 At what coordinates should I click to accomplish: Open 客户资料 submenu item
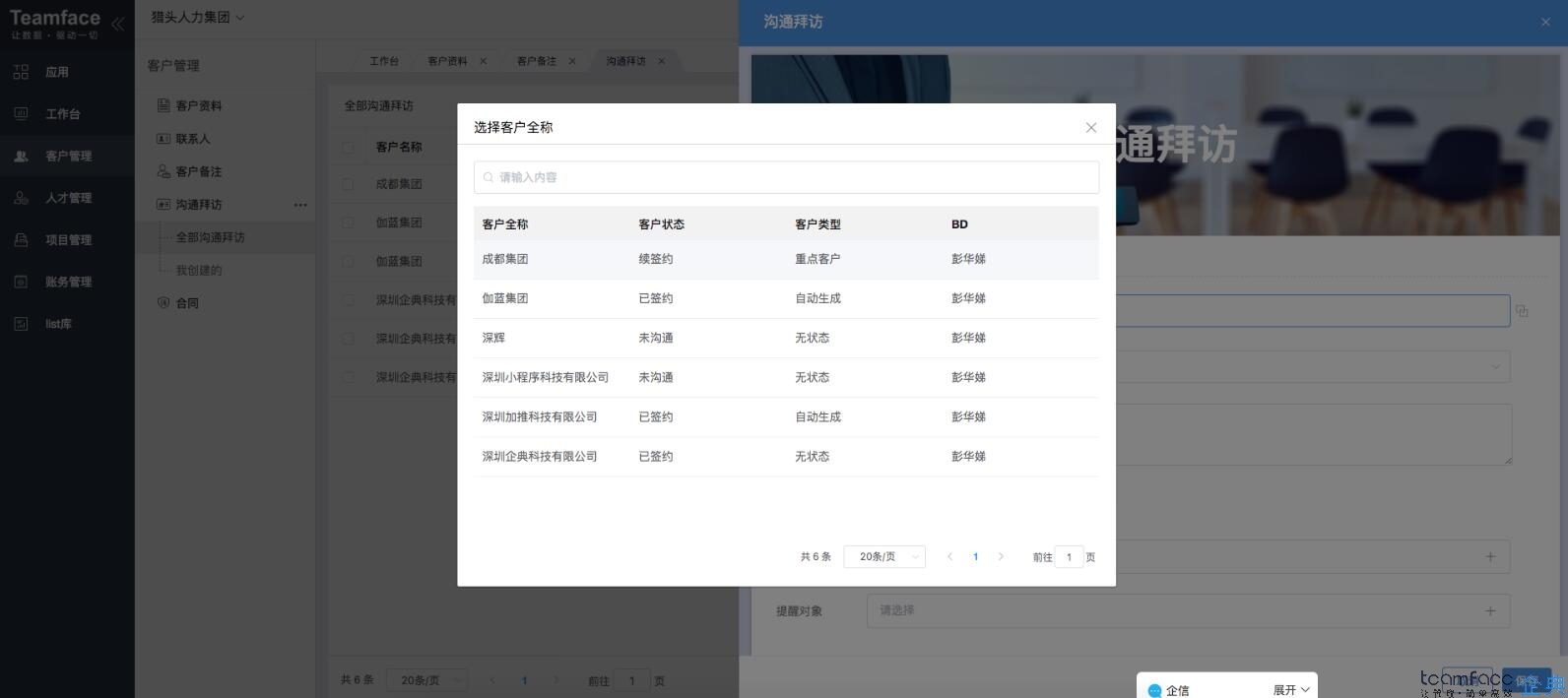click(x=198, y=105)
